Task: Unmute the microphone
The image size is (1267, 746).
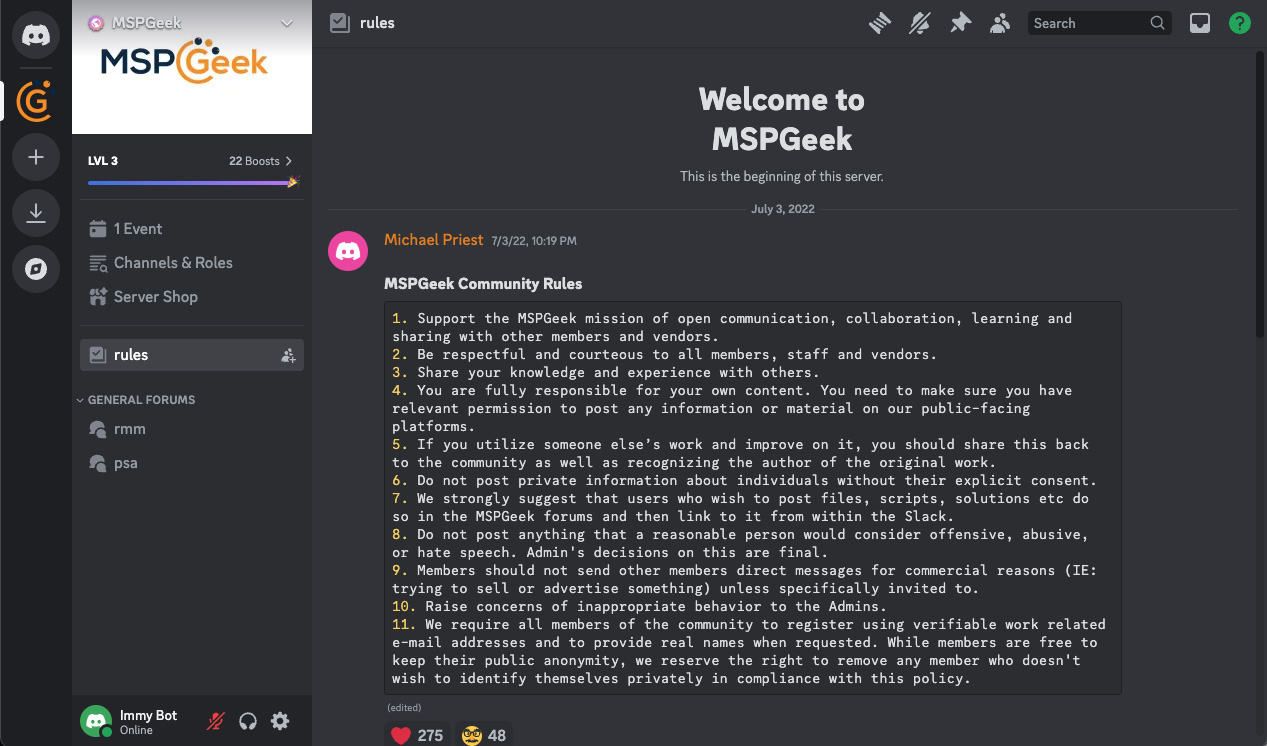Action: point(216,721)
